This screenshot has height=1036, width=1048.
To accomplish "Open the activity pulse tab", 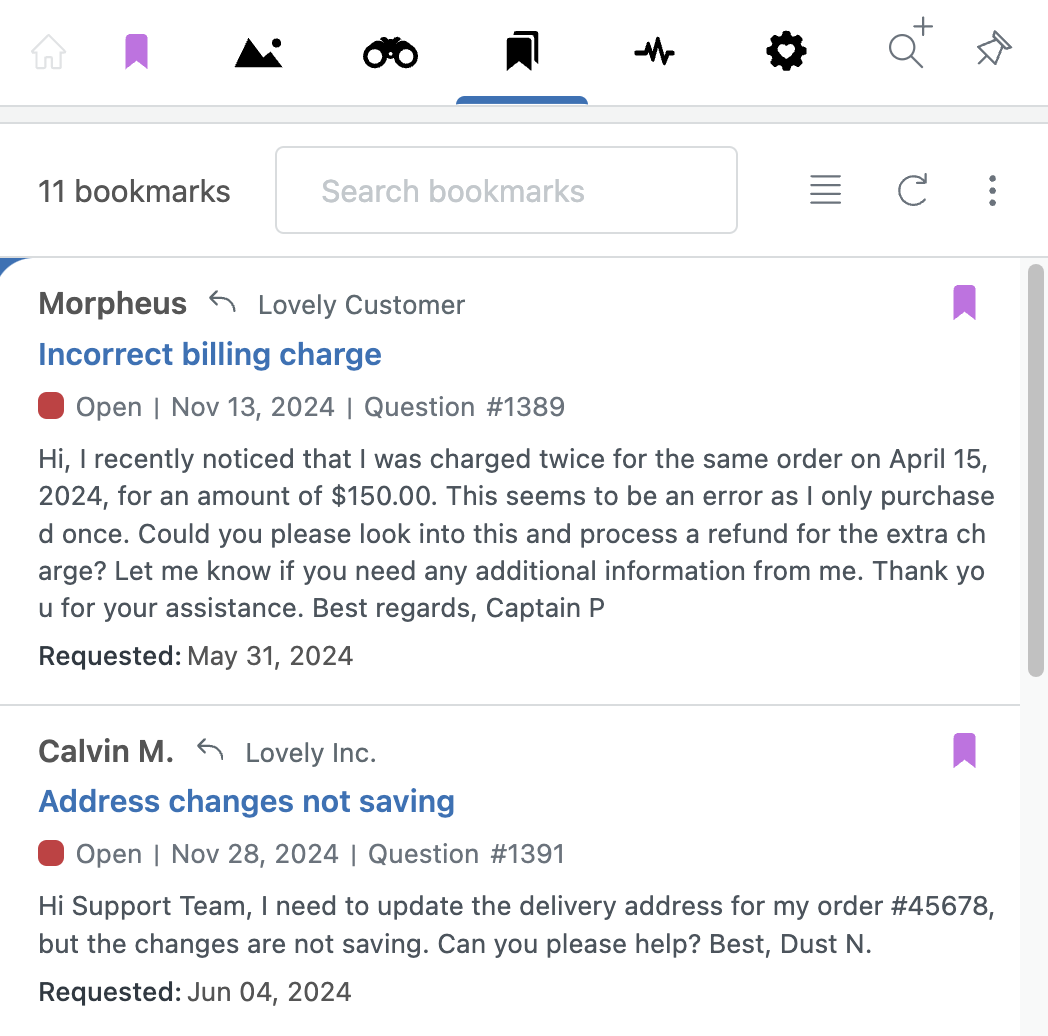I will 654,51.
